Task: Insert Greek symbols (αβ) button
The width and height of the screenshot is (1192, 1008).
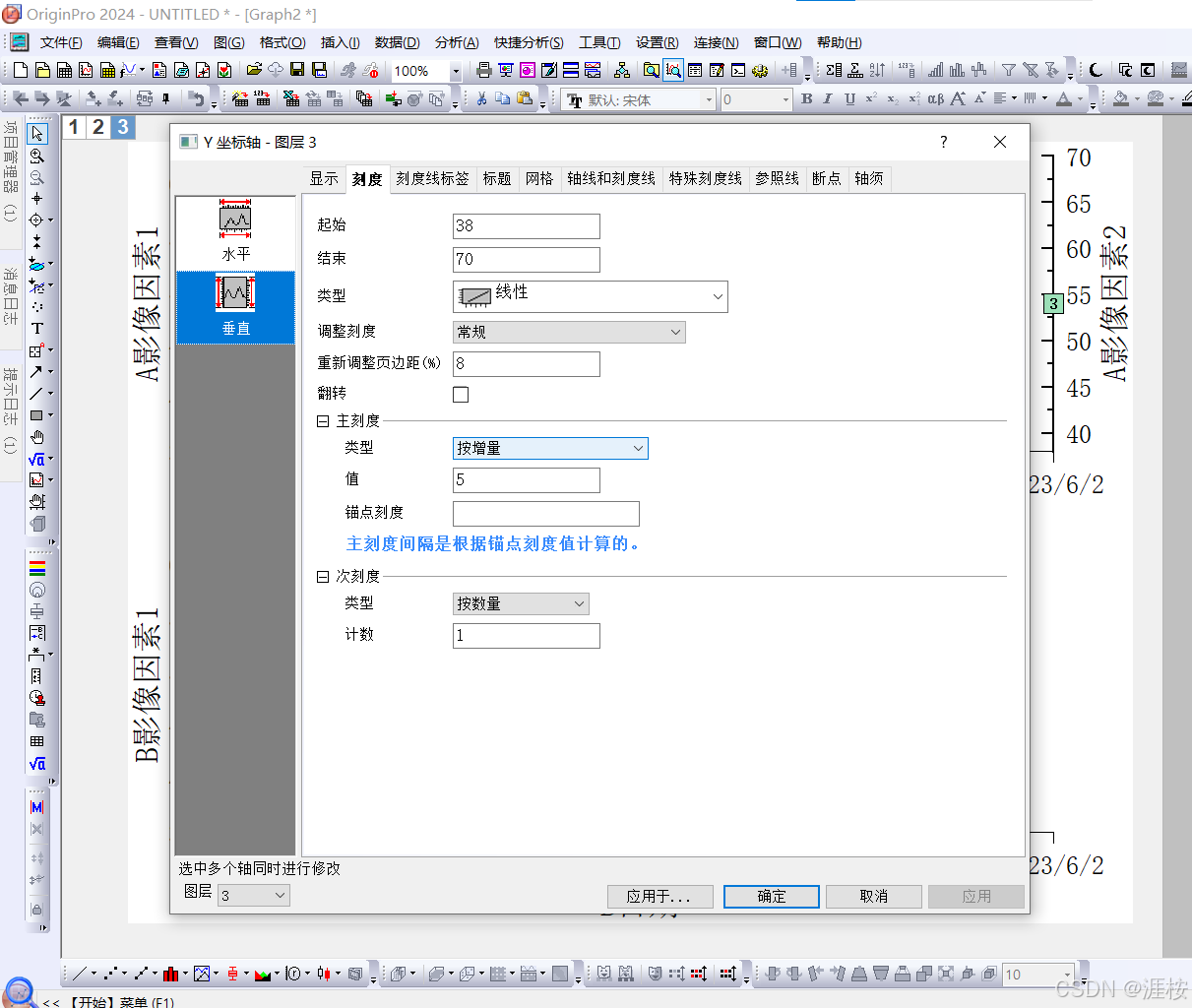Action: point(935,98)
